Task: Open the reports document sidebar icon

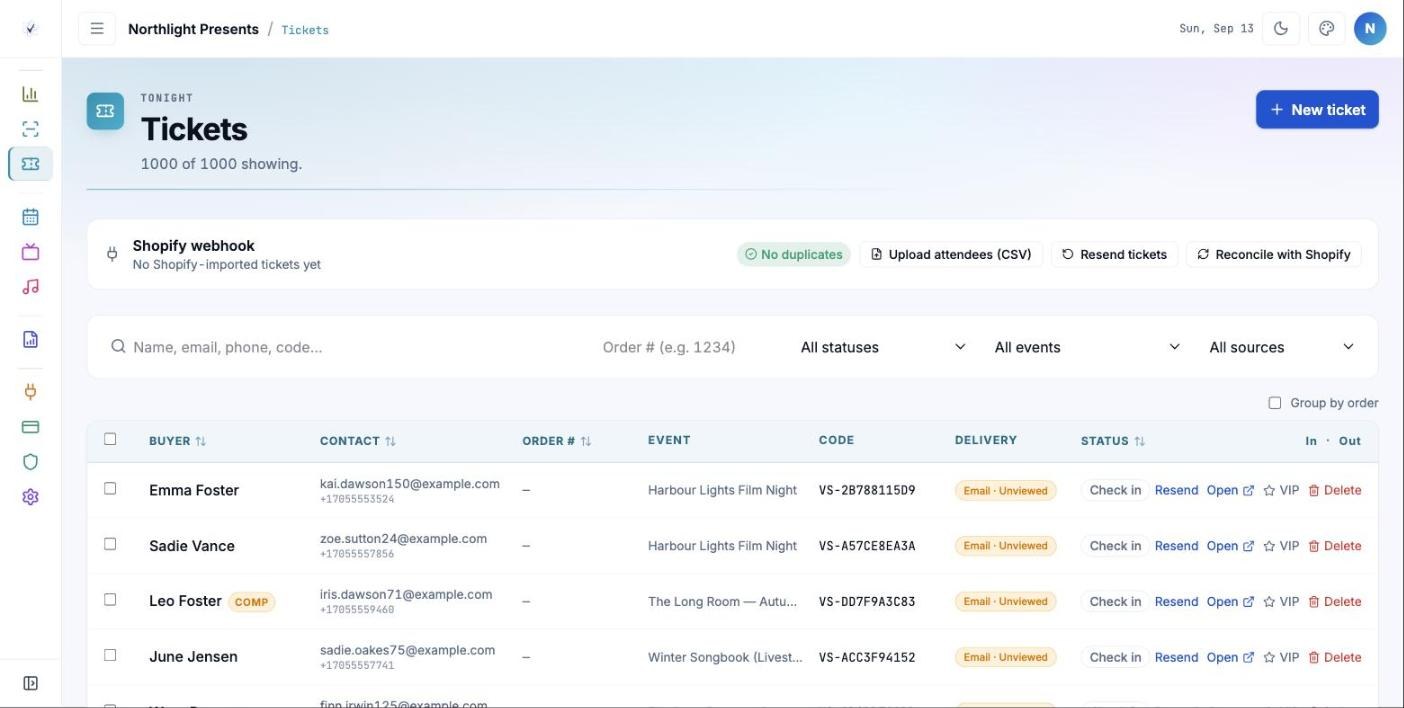Action: point(30,339)
